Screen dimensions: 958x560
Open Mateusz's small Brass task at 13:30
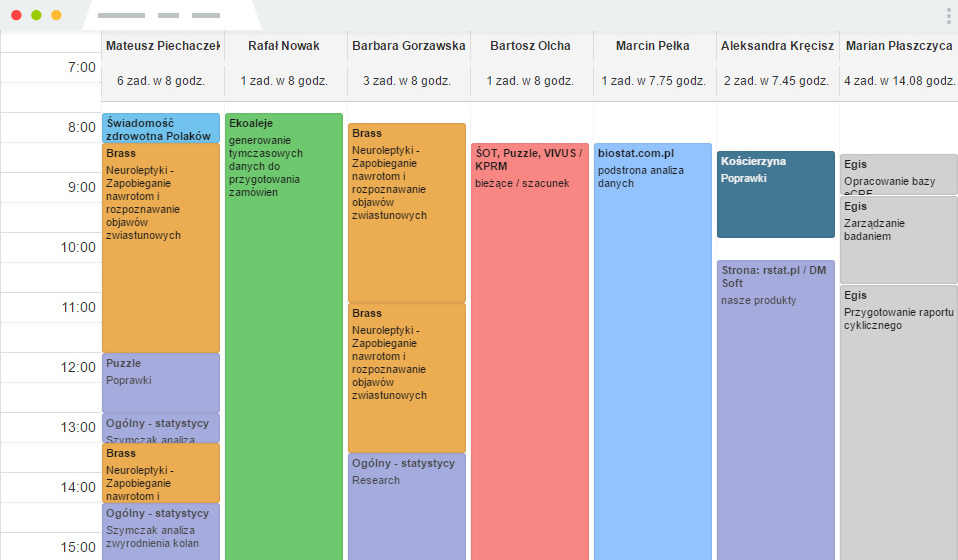[x=161, y=473]
